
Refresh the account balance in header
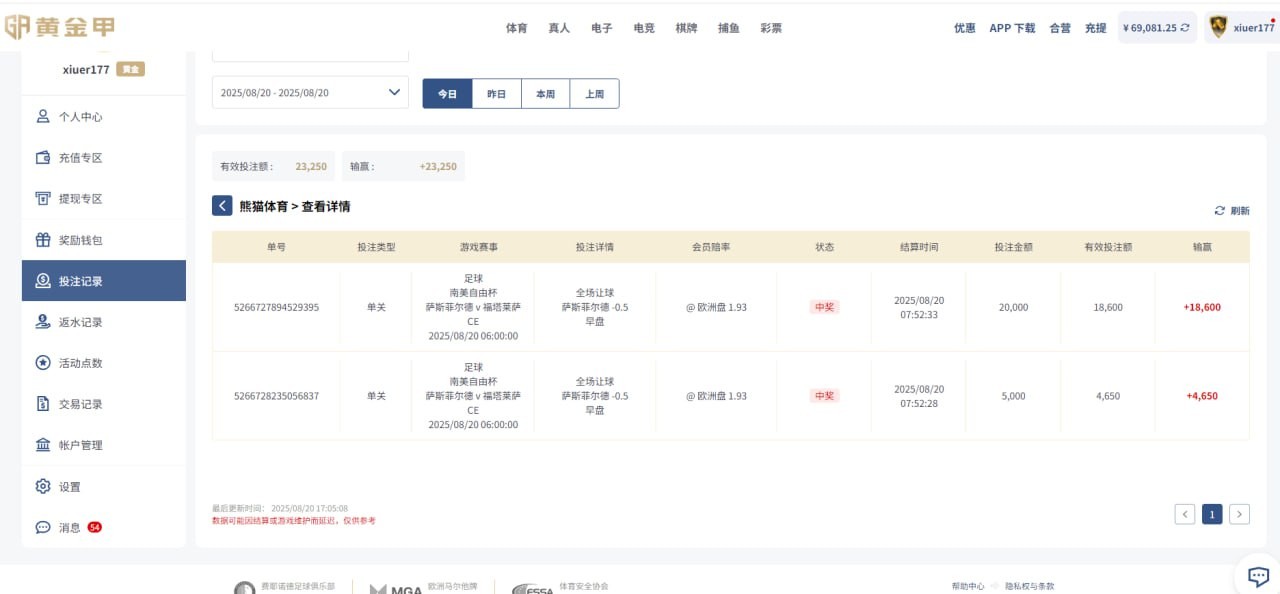[1185, 28]
